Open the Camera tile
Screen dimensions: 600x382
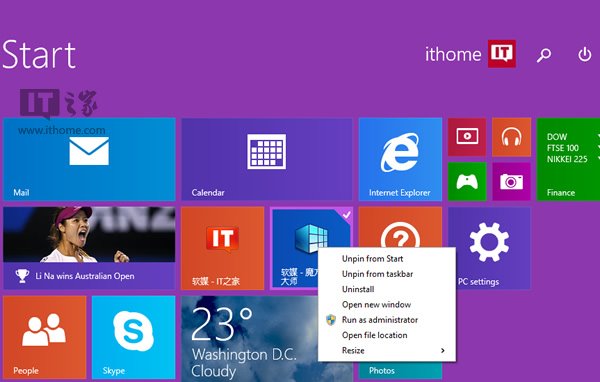[511, 181]
